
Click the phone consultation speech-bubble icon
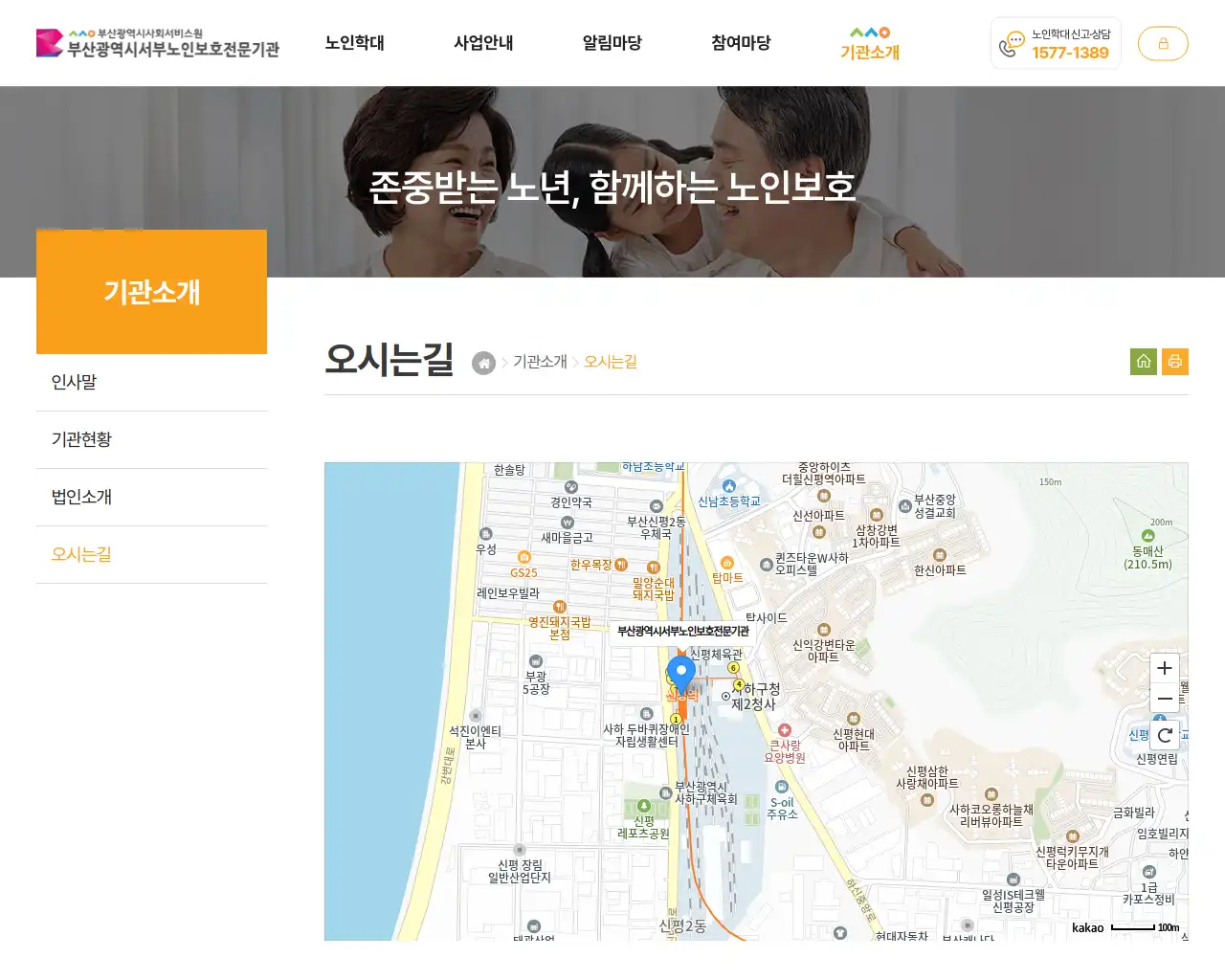[x=1011, y=43]
